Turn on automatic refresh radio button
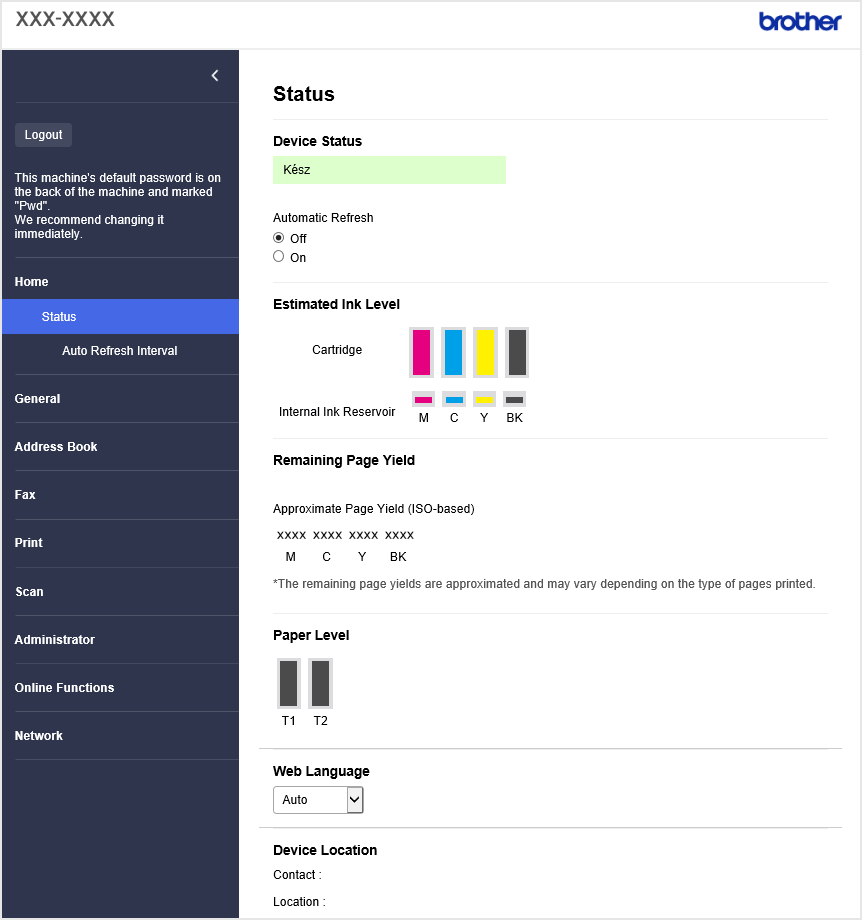This screenshot has height=920, width=862. click(279, 256)
